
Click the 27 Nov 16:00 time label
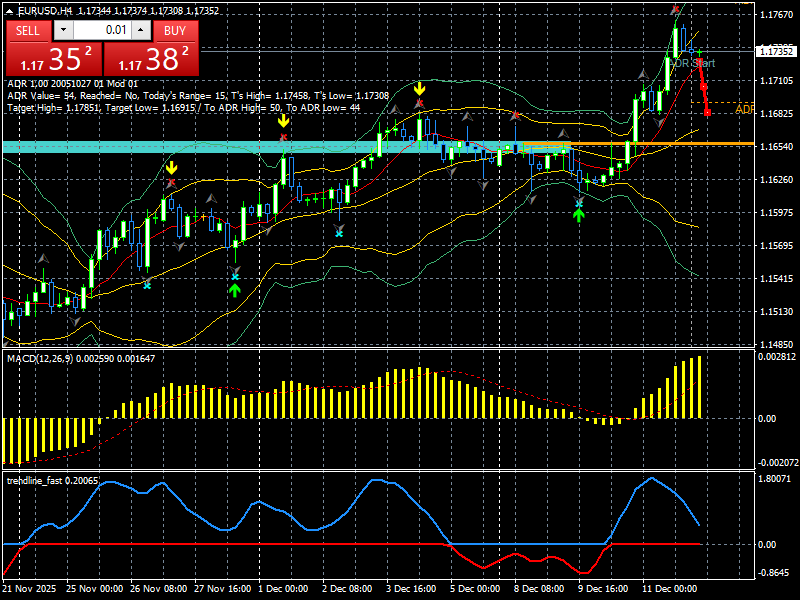pyautogui.click(x=222, y=589)
